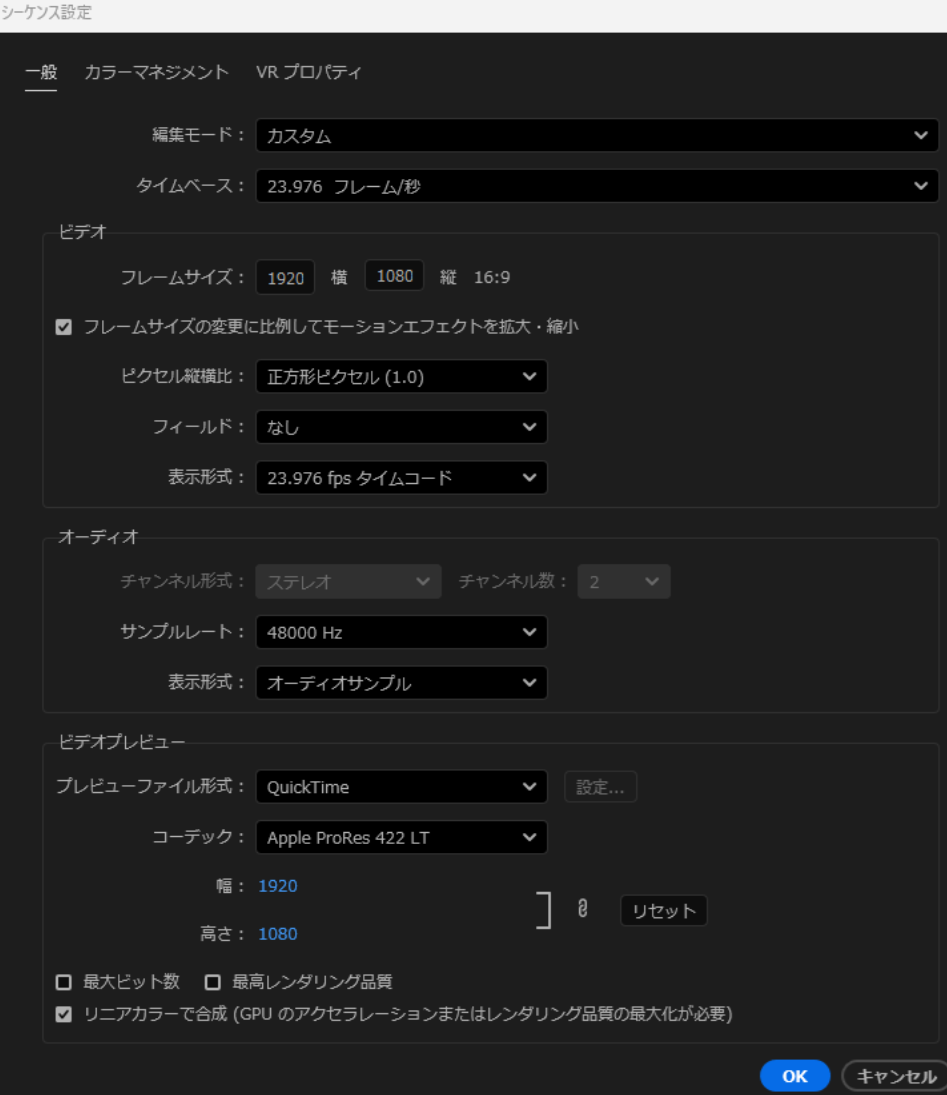Open the サンプルレート dropdown
The width and height of the screenshot is (947, 1095).
(401, 632)
